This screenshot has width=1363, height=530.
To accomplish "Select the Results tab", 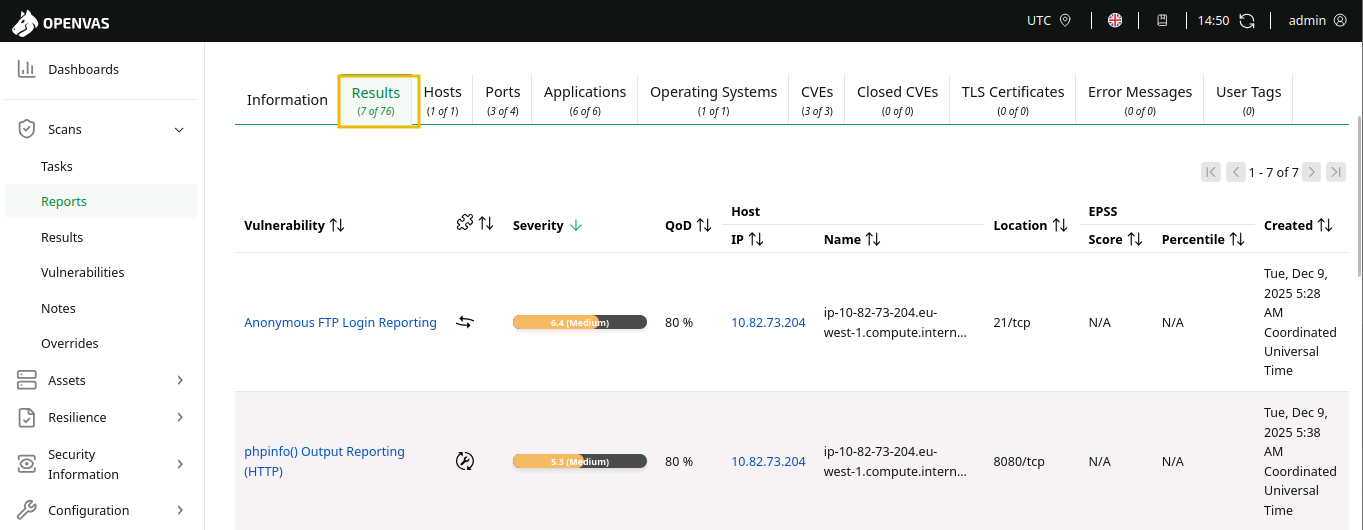I will pyautogui.click(x=376, y=100).
